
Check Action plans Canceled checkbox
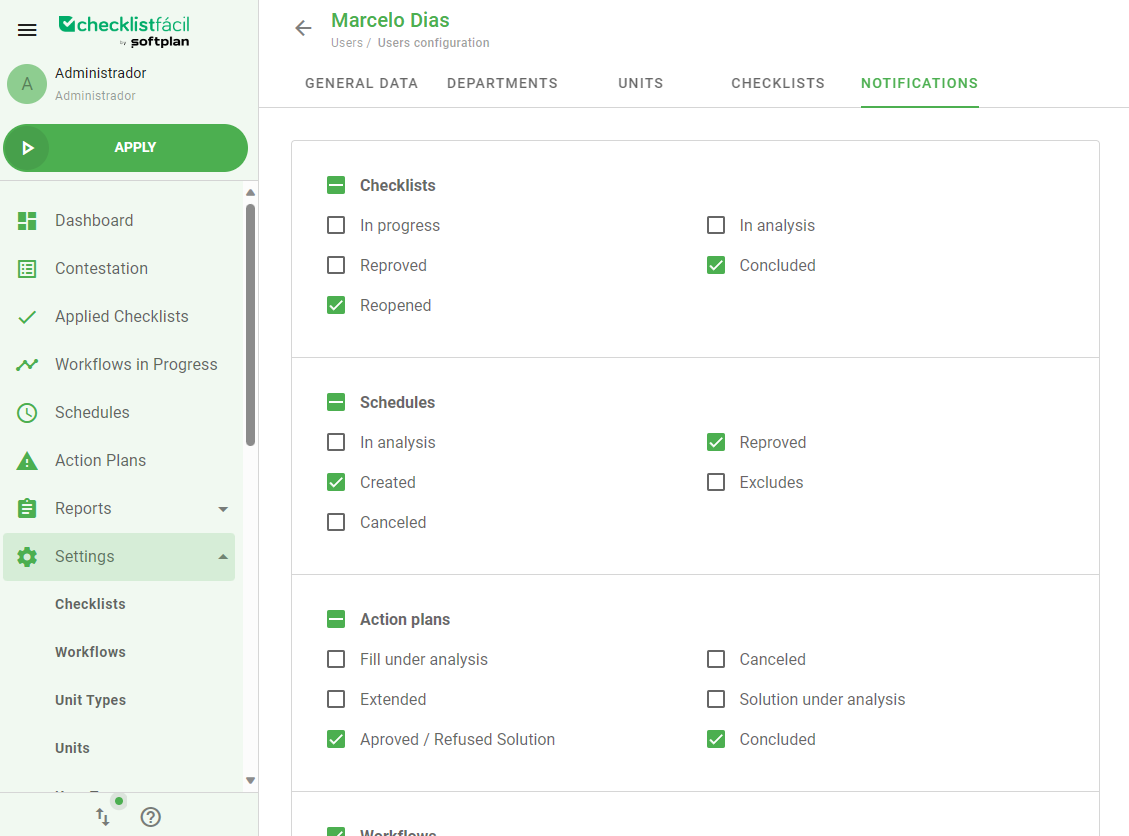tap(716, 659)
